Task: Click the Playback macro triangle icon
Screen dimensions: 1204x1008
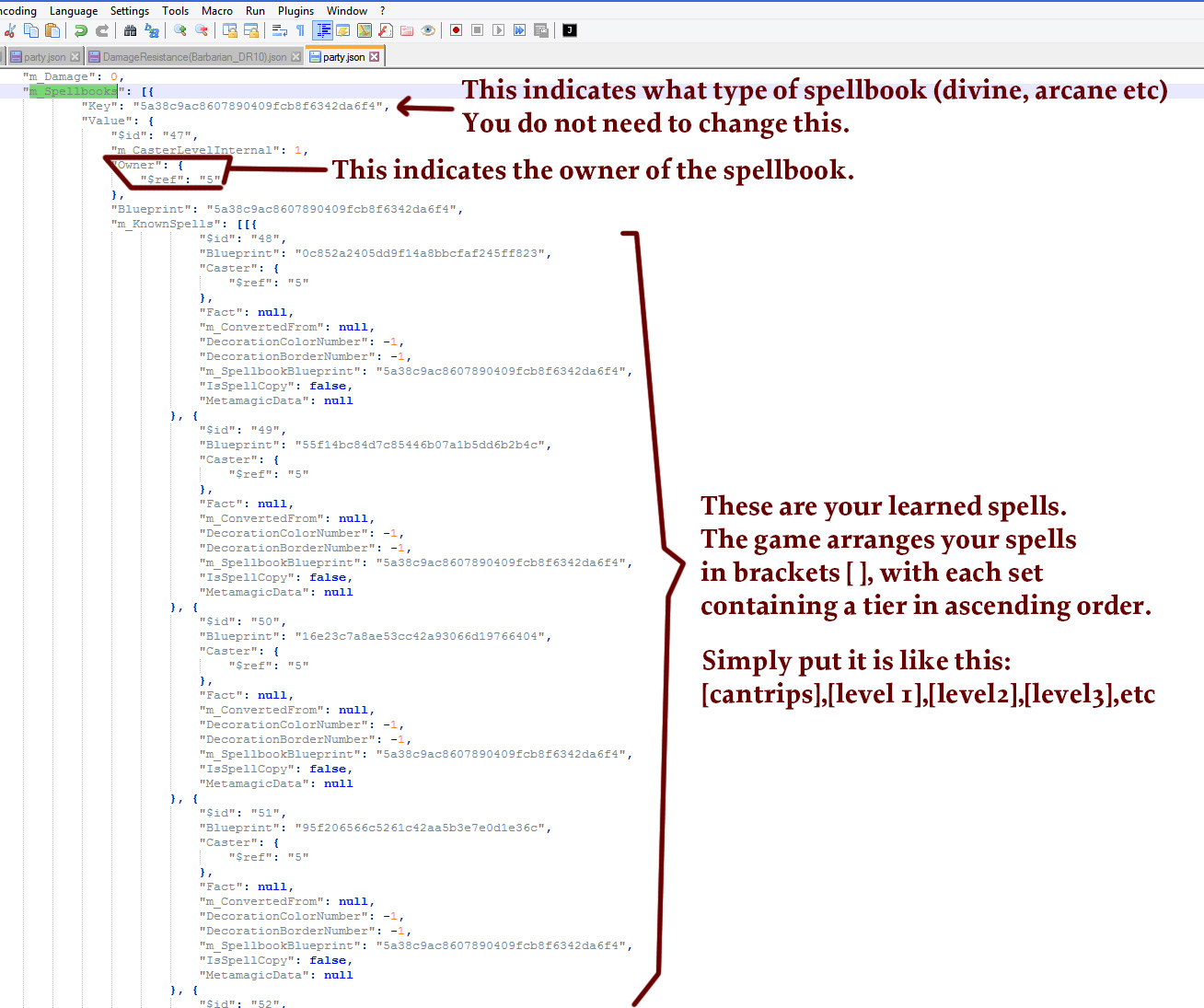Action: coord(498,30)
